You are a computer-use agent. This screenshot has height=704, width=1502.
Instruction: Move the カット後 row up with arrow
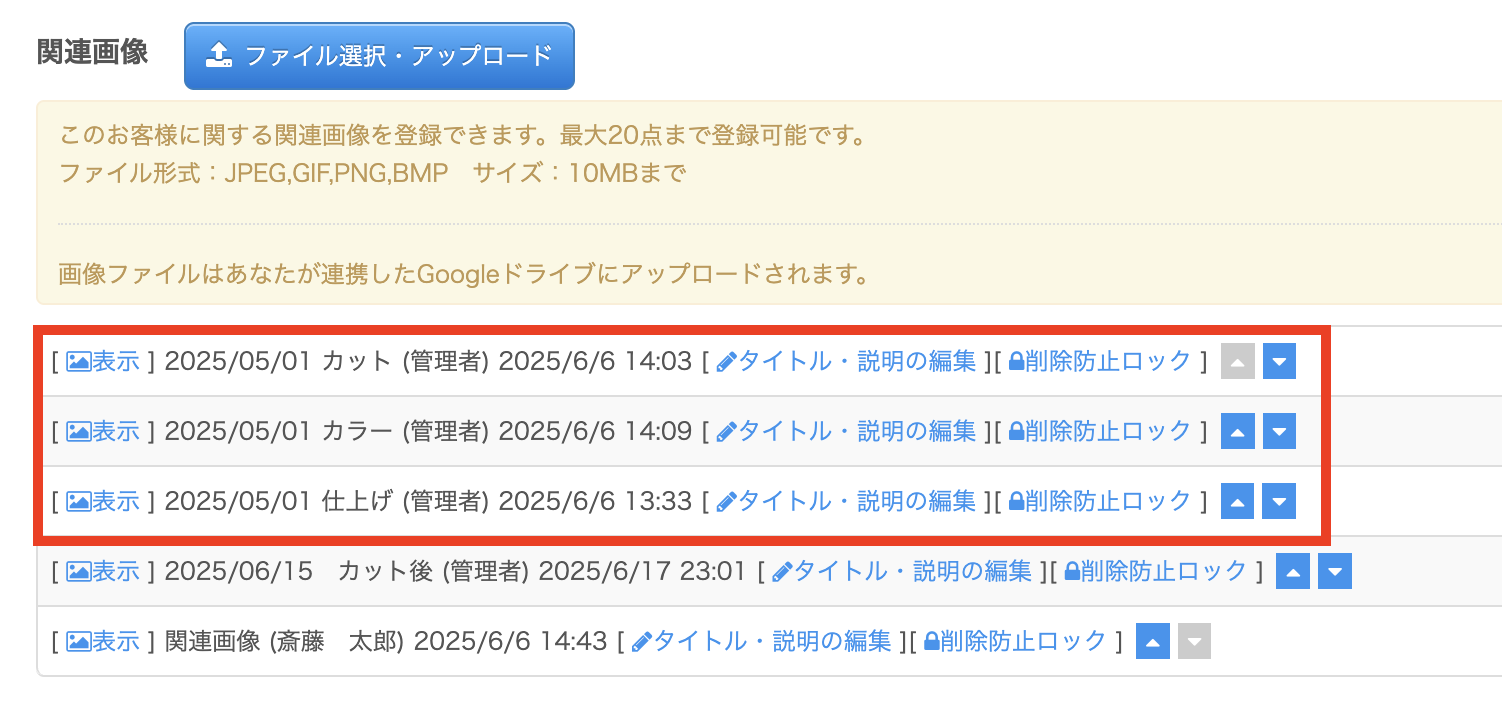coord(1294,571)
